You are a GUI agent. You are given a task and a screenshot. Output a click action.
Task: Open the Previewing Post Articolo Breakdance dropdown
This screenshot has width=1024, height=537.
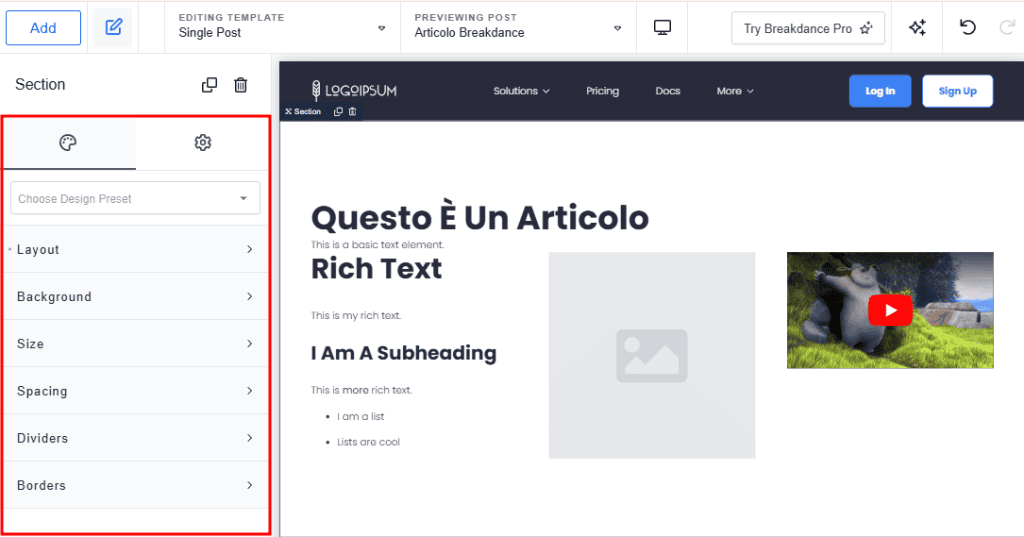coord(518,27)
